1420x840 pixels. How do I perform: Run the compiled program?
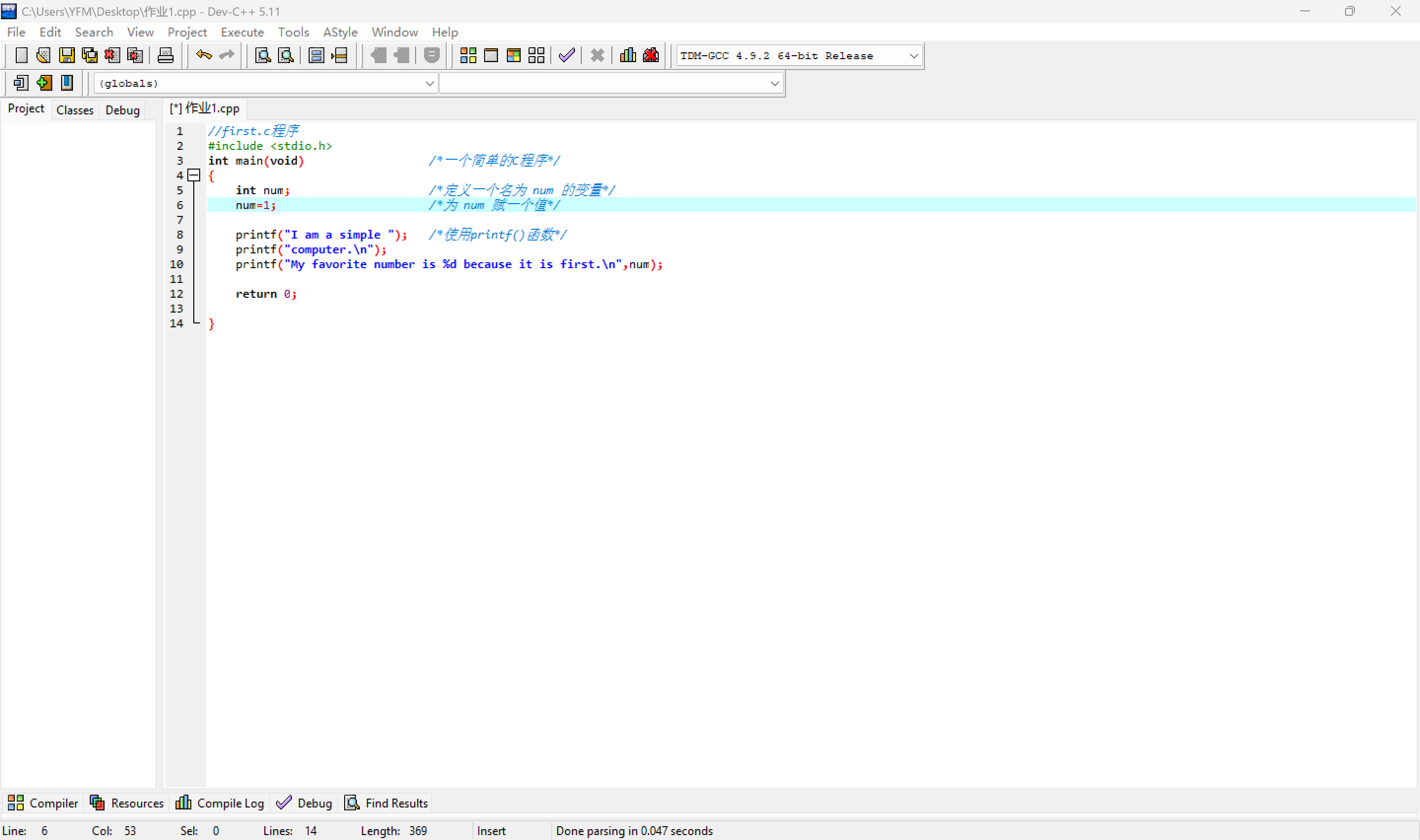tap(491, 56)
